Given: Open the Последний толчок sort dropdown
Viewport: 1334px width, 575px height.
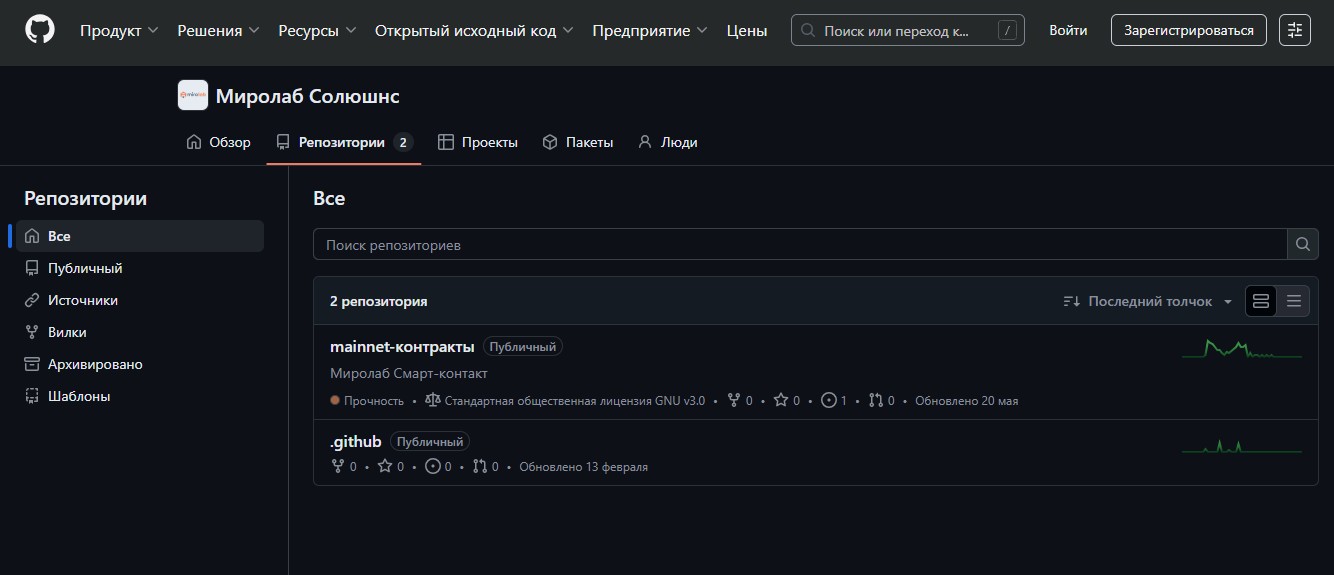Looking at the screenshot, I should 1148,301.
